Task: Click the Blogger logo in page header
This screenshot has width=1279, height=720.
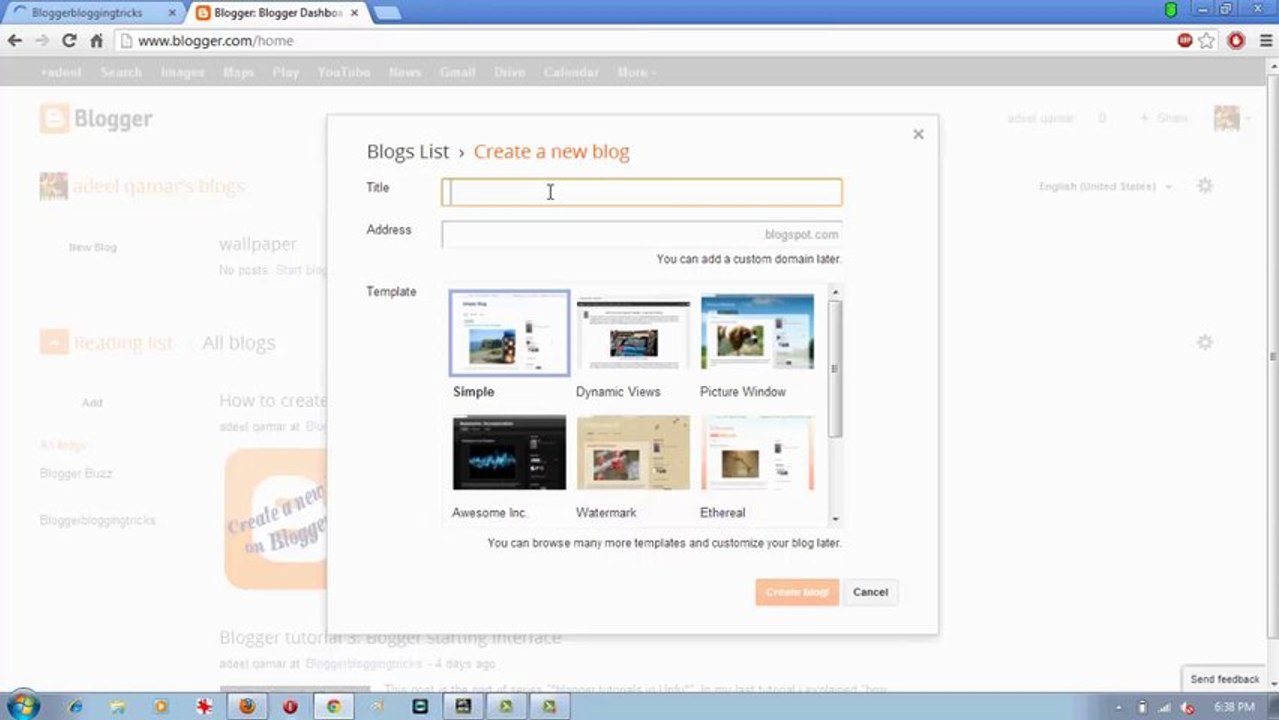Action: pos(96,119)
